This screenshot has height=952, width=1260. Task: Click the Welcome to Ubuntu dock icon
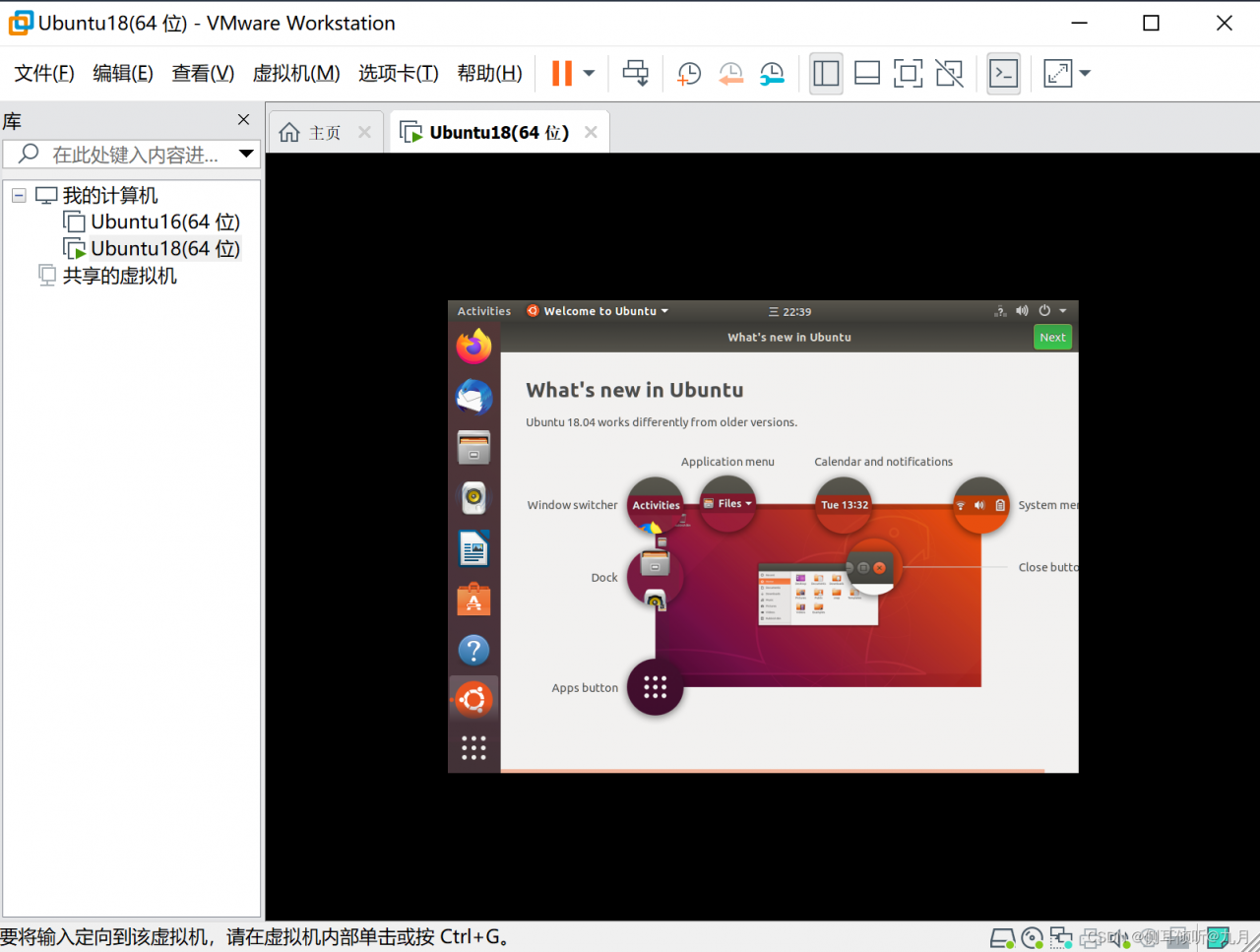473,699
